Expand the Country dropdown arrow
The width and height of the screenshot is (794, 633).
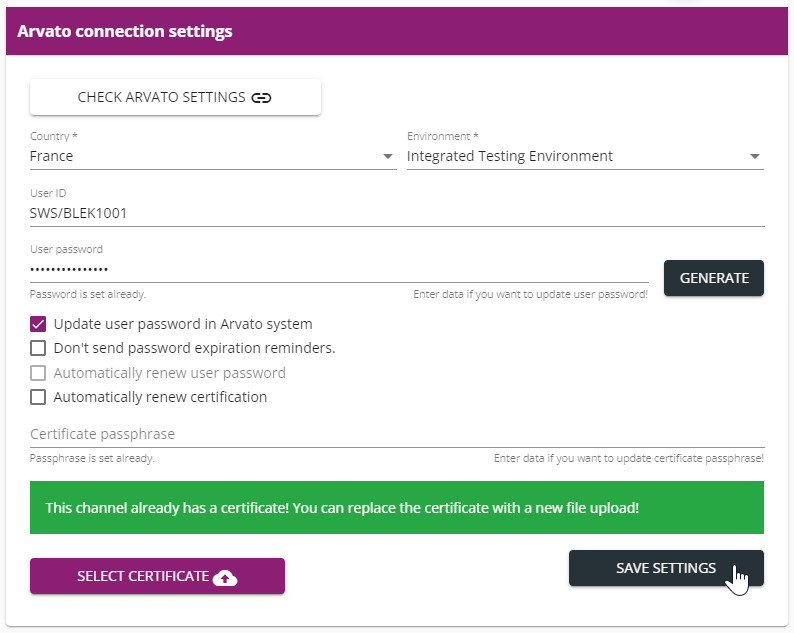[x=388, y=156]
